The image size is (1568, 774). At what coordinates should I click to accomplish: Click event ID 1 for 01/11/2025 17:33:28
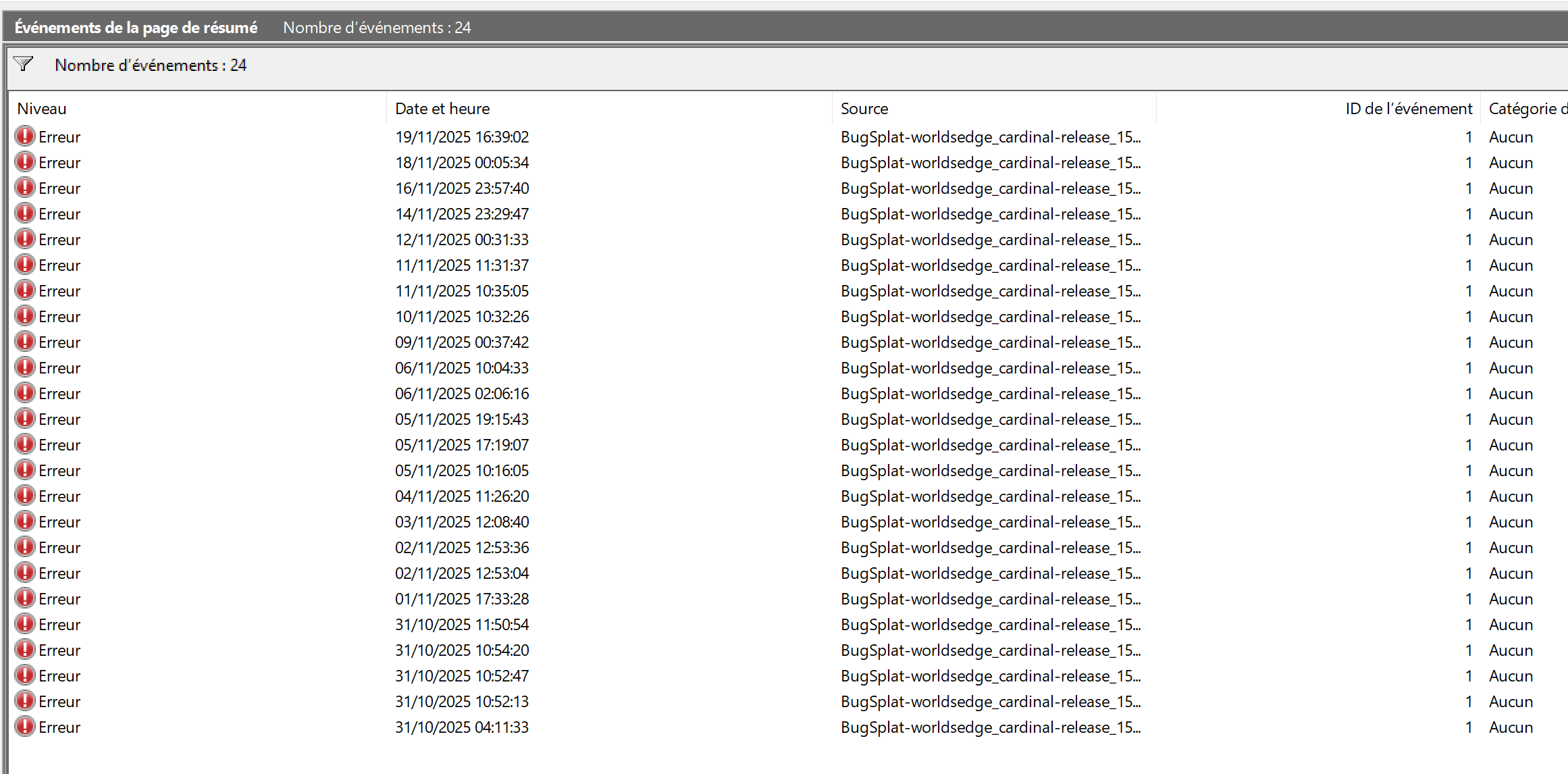point(1468,599)
